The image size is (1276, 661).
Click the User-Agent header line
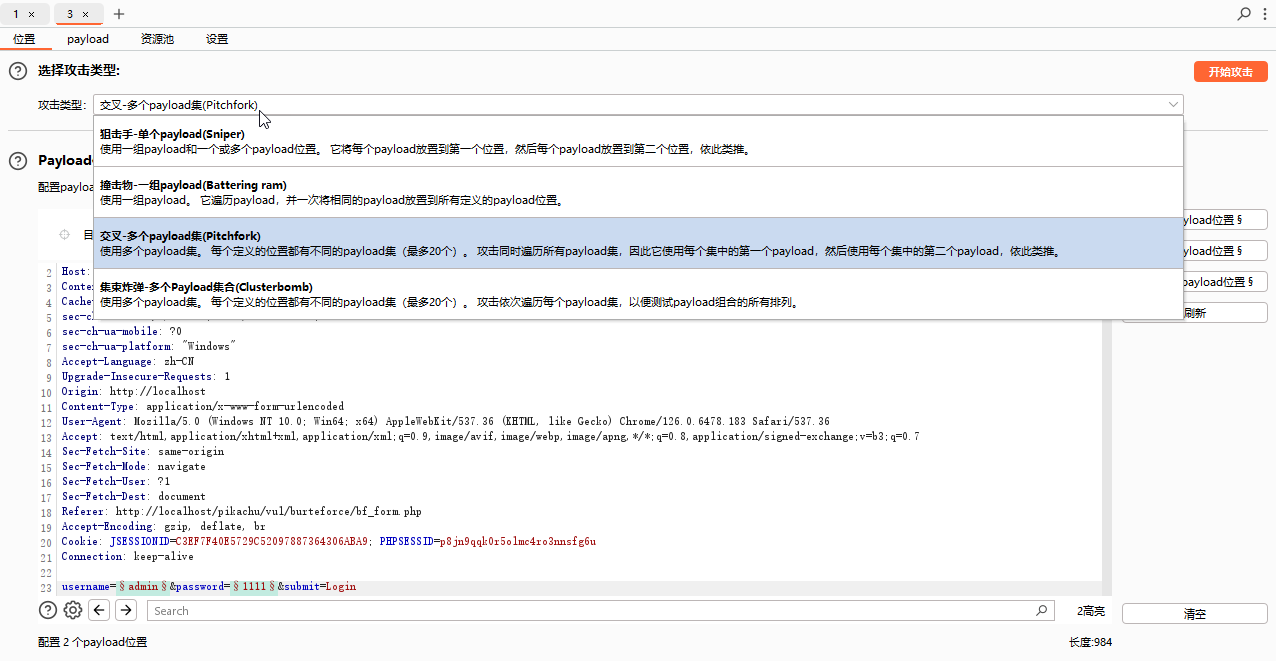pyautogui.click(x=445, y=421)
